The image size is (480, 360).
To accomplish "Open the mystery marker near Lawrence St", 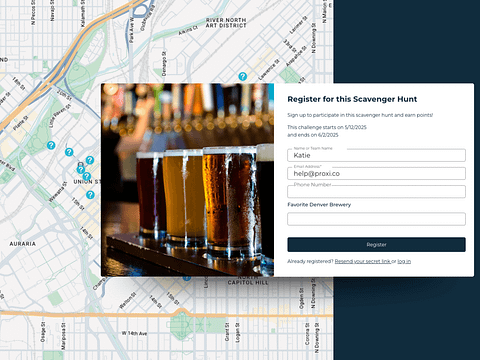I will tap(243, 76).
